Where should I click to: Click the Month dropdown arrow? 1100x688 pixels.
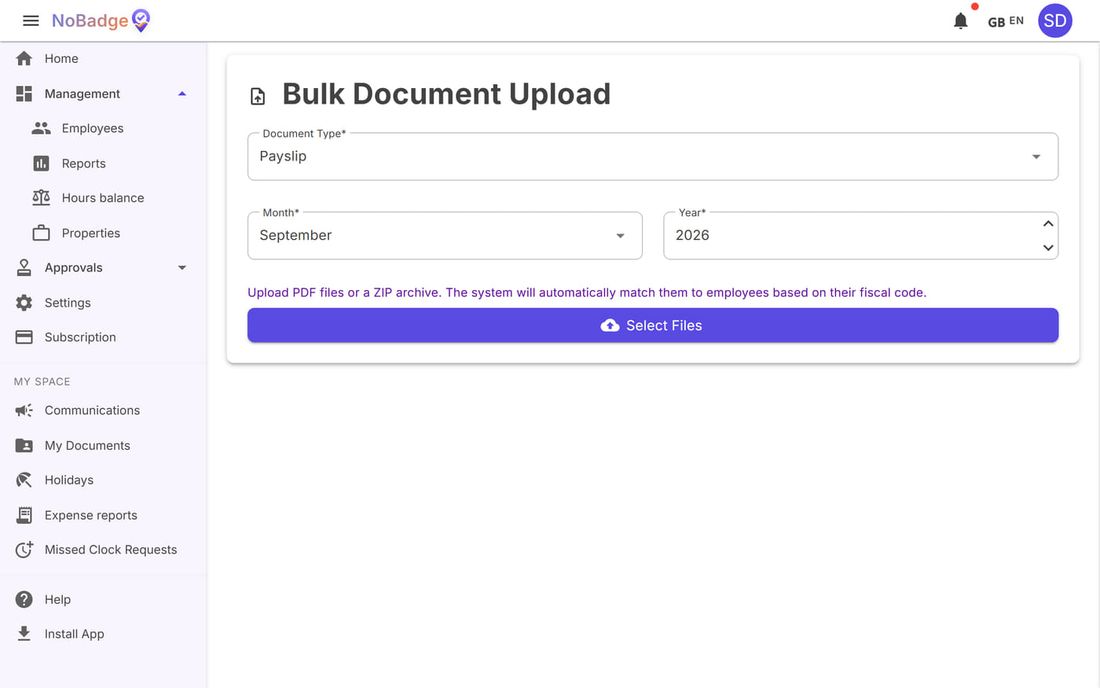point(620,236)
